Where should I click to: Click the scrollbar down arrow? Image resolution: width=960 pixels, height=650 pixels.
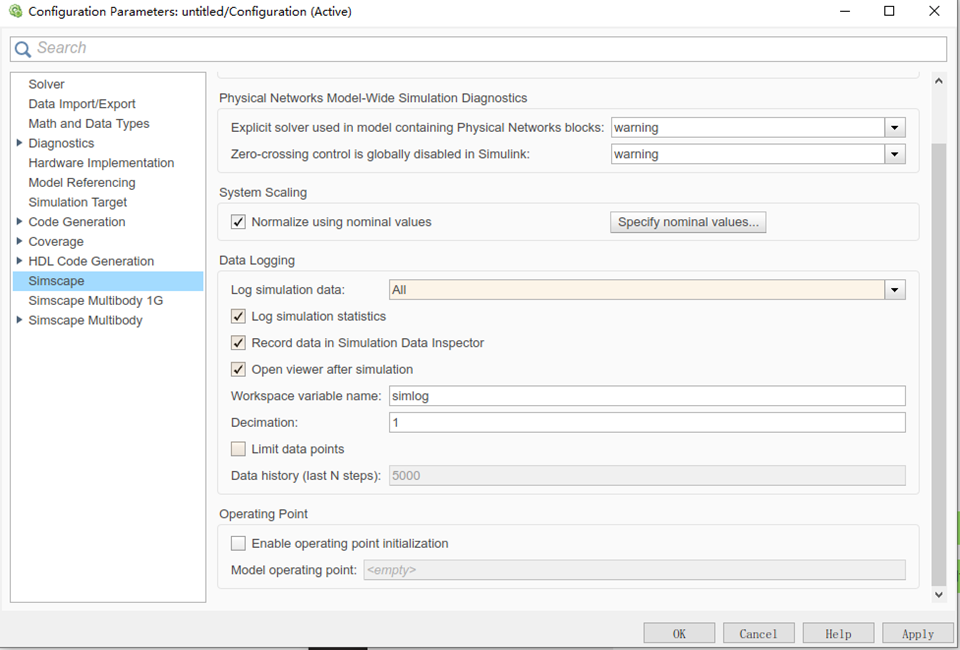coord(939,594)
